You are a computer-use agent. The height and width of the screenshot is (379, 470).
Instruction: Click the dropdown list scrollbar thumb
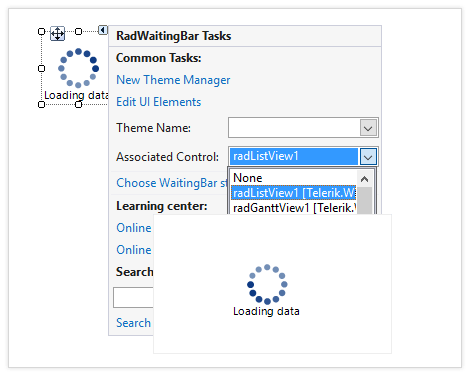tap(364, 201)
